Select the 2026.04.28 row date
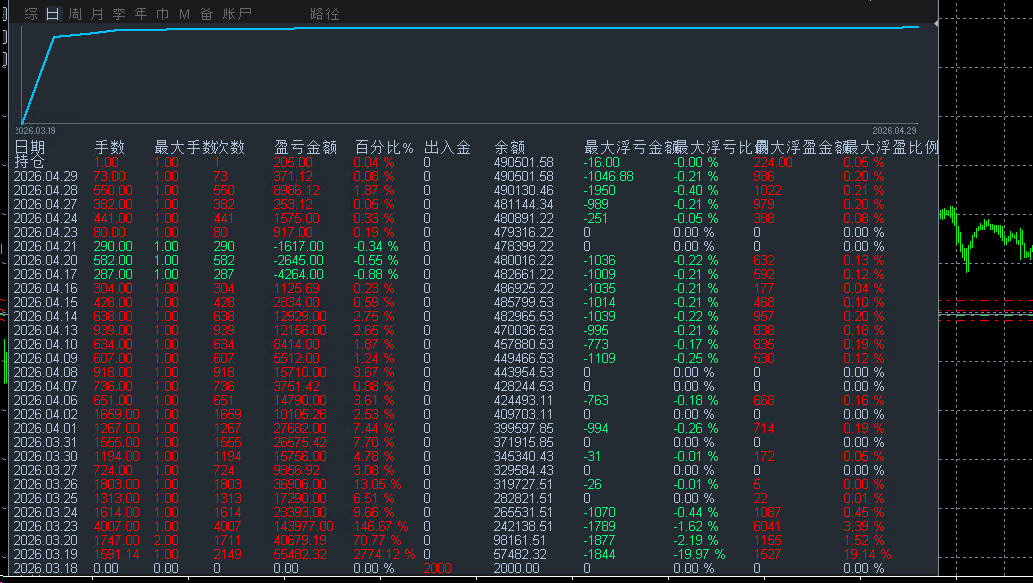The height and width of the screenshot is (583, 1033). tap(45, 190)
